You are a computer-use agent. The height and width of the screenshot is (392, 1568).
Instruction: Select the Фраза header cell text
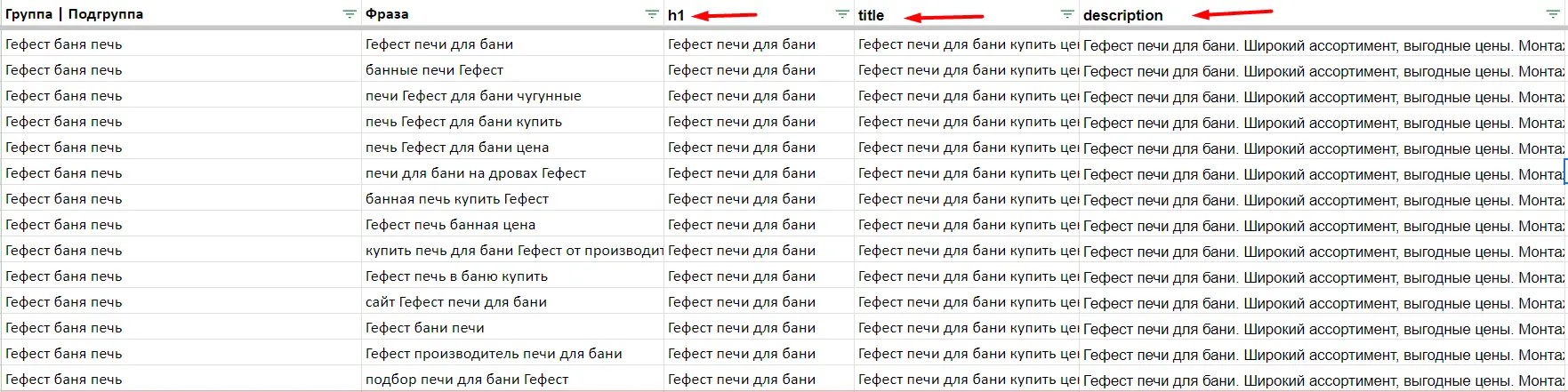pyautogui.click(x=387, y=14)
